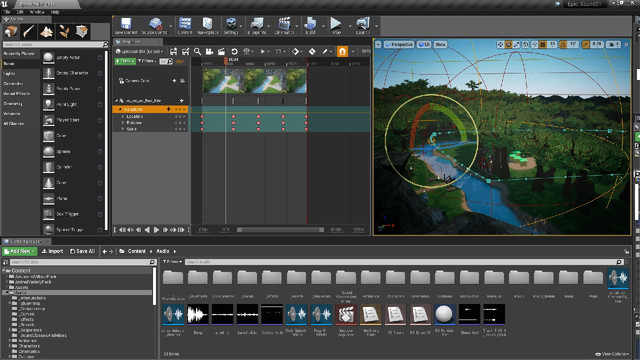Screen dimensions: 640x360
Task: Select the translate gizmo in viewport toolbar
Action: pyautogui.click(x=500, y=44)
